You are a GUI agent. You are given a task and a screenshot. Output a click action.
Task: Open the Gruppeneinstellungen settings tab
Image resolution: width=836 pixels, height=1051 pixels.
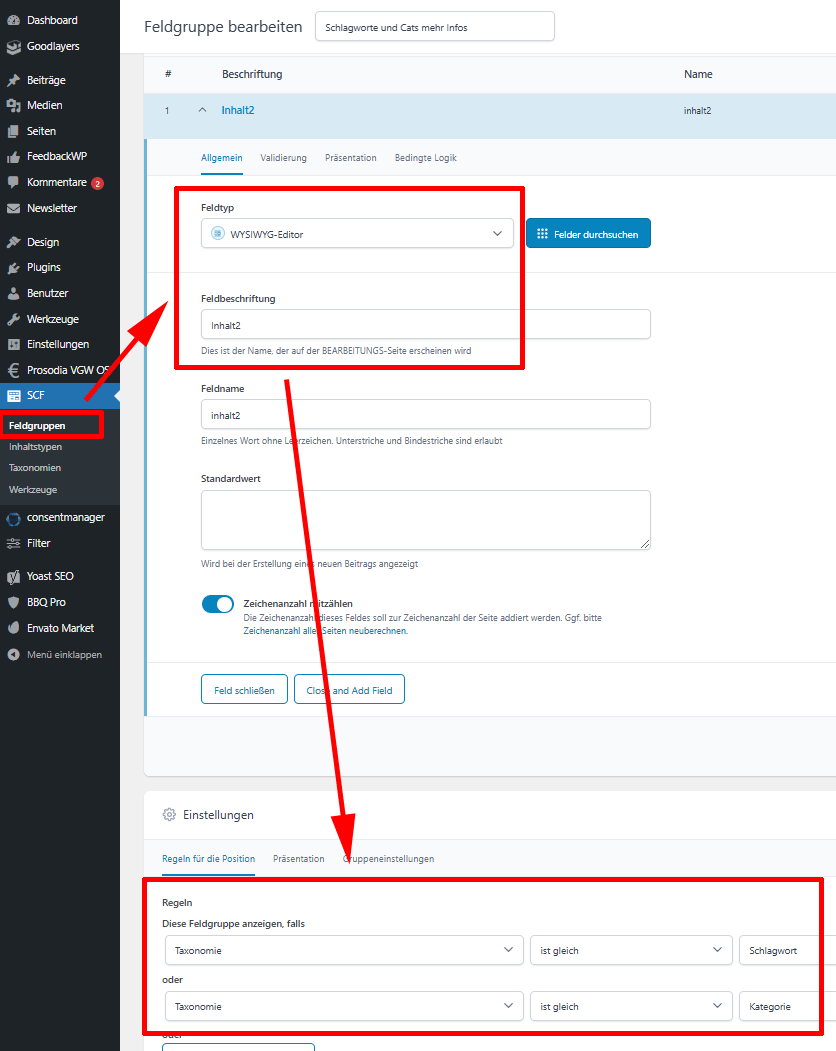390,859
